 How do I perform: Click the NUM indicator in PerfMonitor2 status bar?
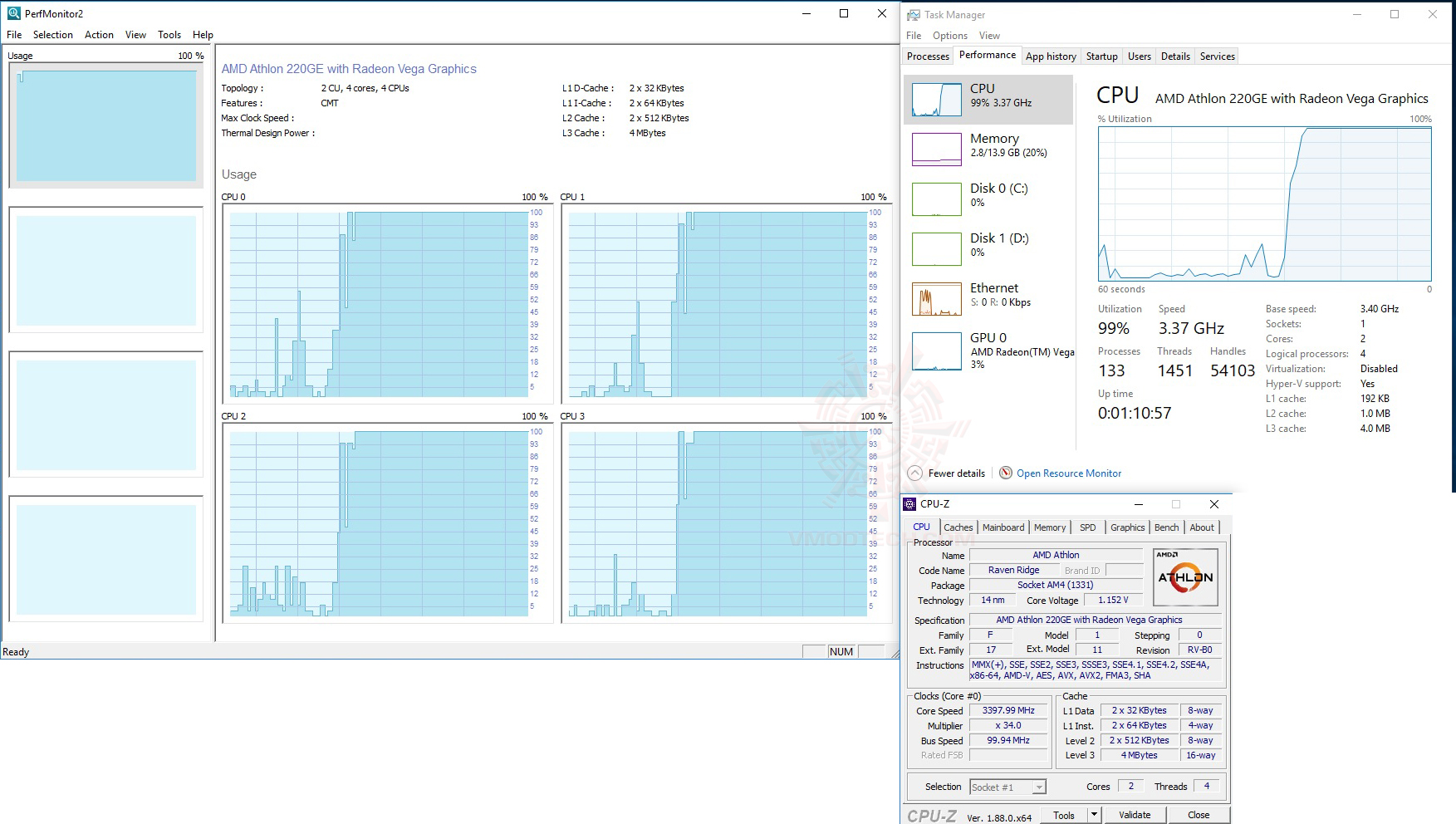(x=841, y=652)
